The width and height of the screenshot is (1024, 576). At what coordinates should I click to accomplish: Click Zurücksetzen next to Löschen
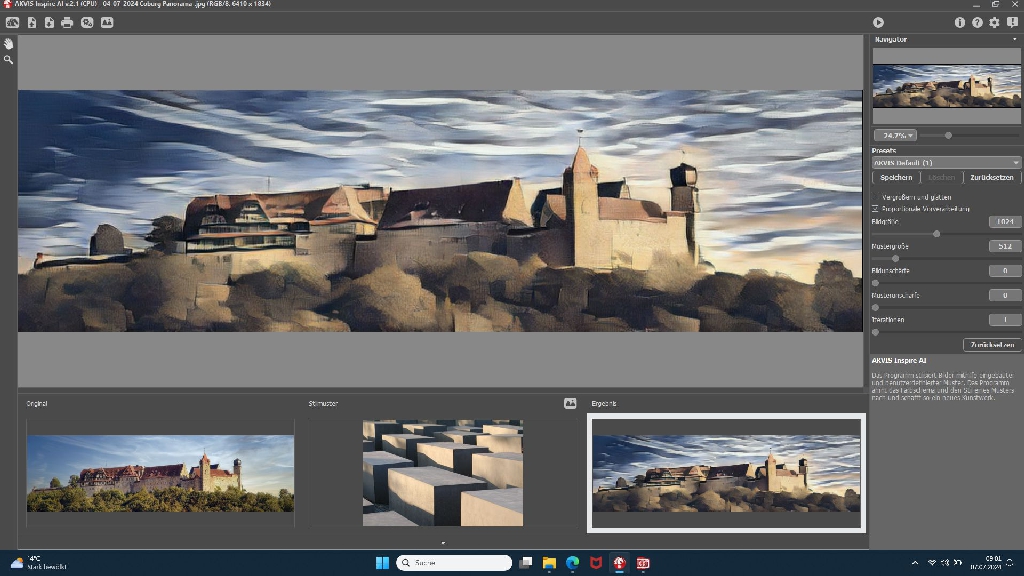992,178
